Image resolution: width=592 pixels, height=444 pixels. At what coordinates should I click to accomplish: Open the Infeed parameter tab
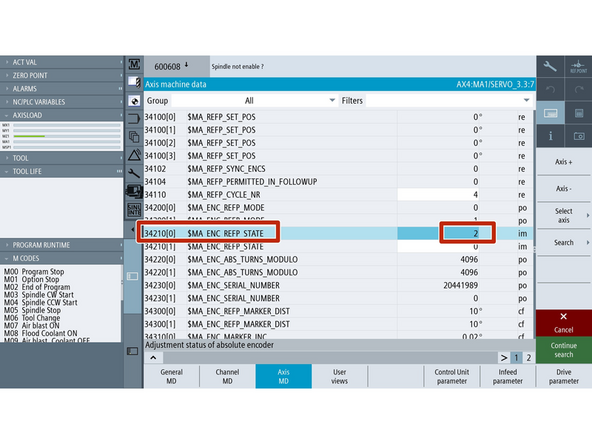click(507, 376)
